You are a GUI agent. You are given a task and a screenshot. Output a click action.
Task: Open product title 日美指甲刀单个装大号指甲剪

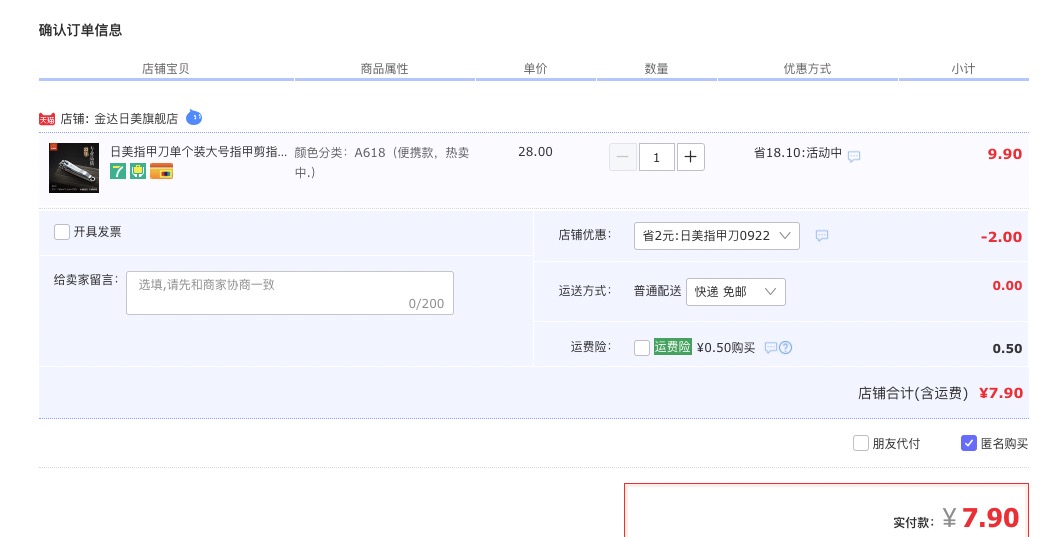pos(198,152)
